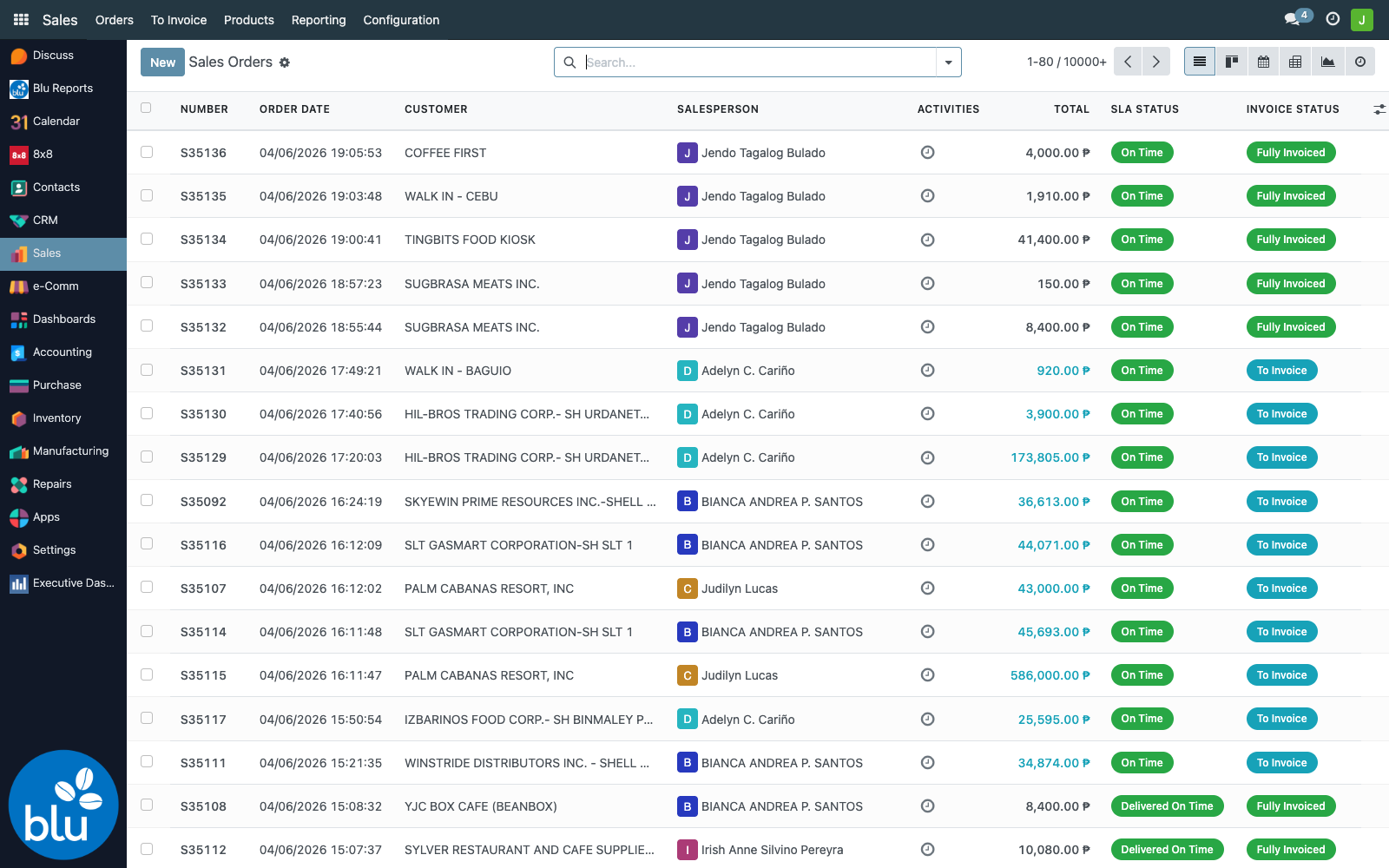Open the apps grid menu icon
Screen dimensions: 1389x868
click(22, 20)
